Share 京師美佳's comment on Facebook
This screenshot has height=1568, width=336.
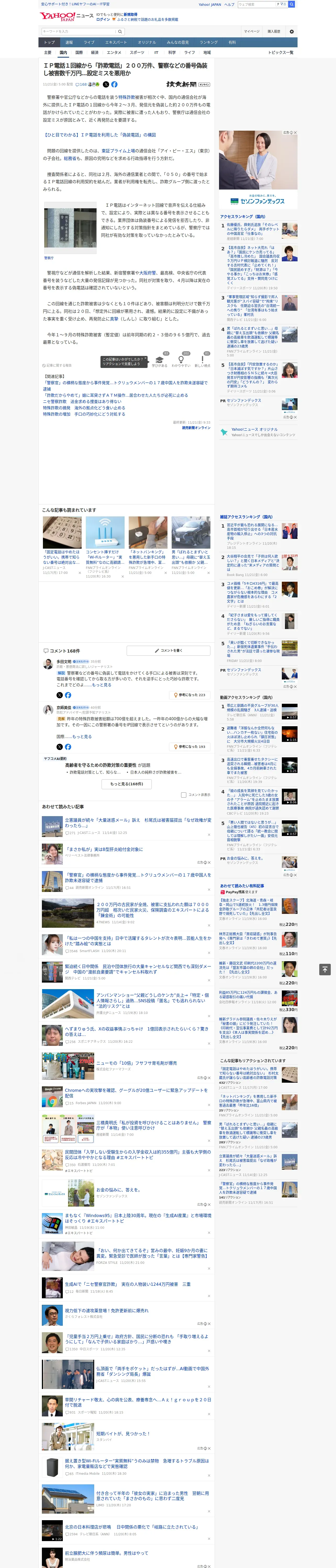[x=68, y=746]
